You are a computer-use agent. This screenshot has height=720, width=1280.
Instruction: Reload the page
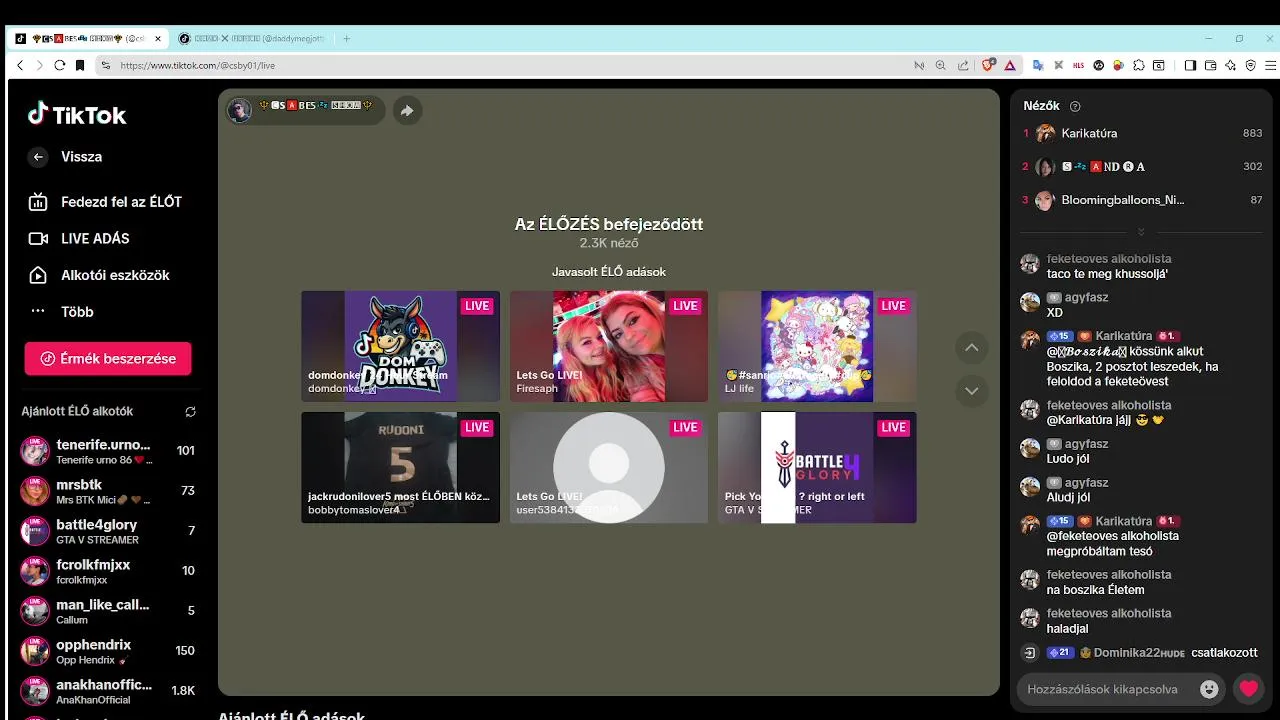(x=60, y=65)
